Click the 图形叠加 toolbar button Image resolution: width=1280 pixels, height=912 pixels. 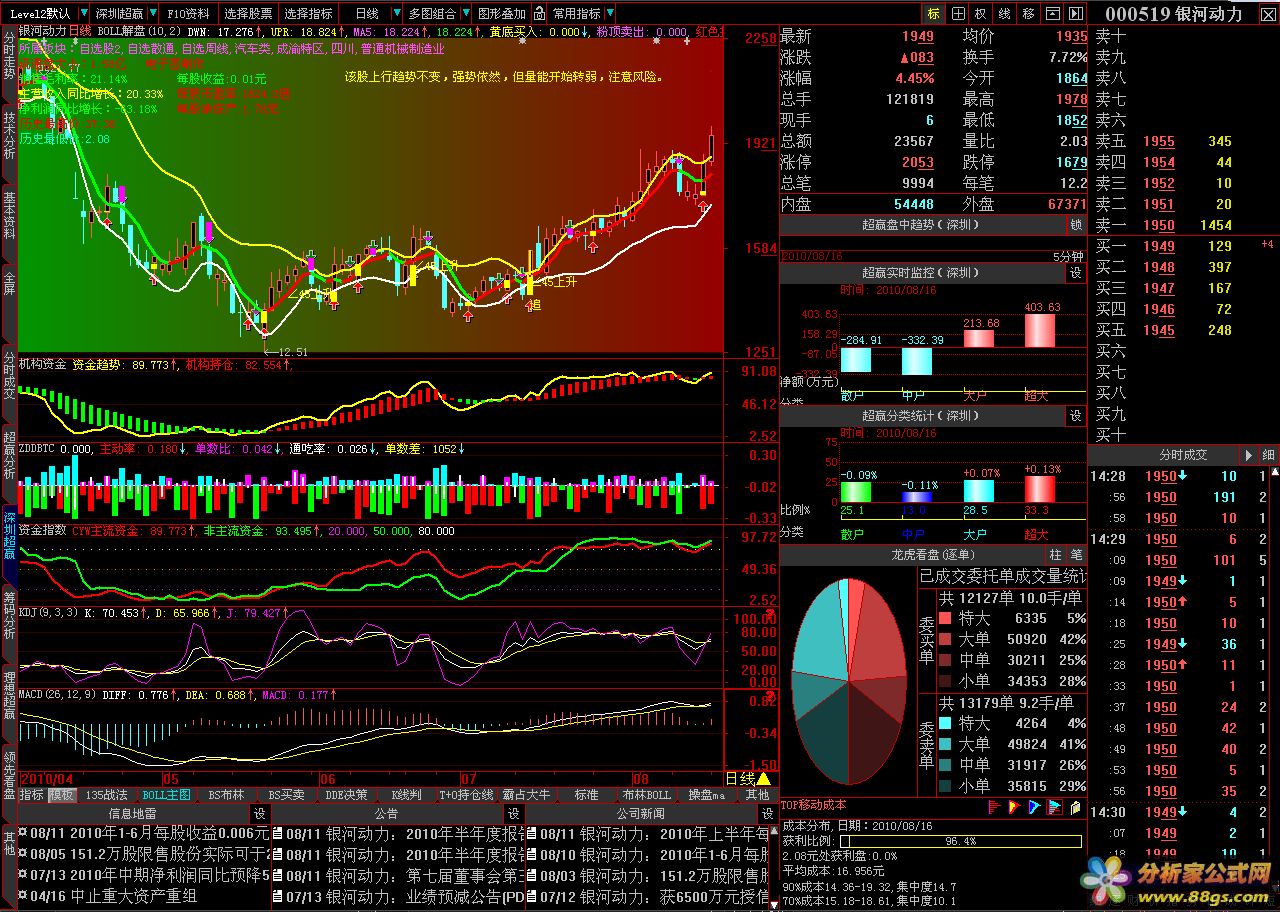pos(502,14)
